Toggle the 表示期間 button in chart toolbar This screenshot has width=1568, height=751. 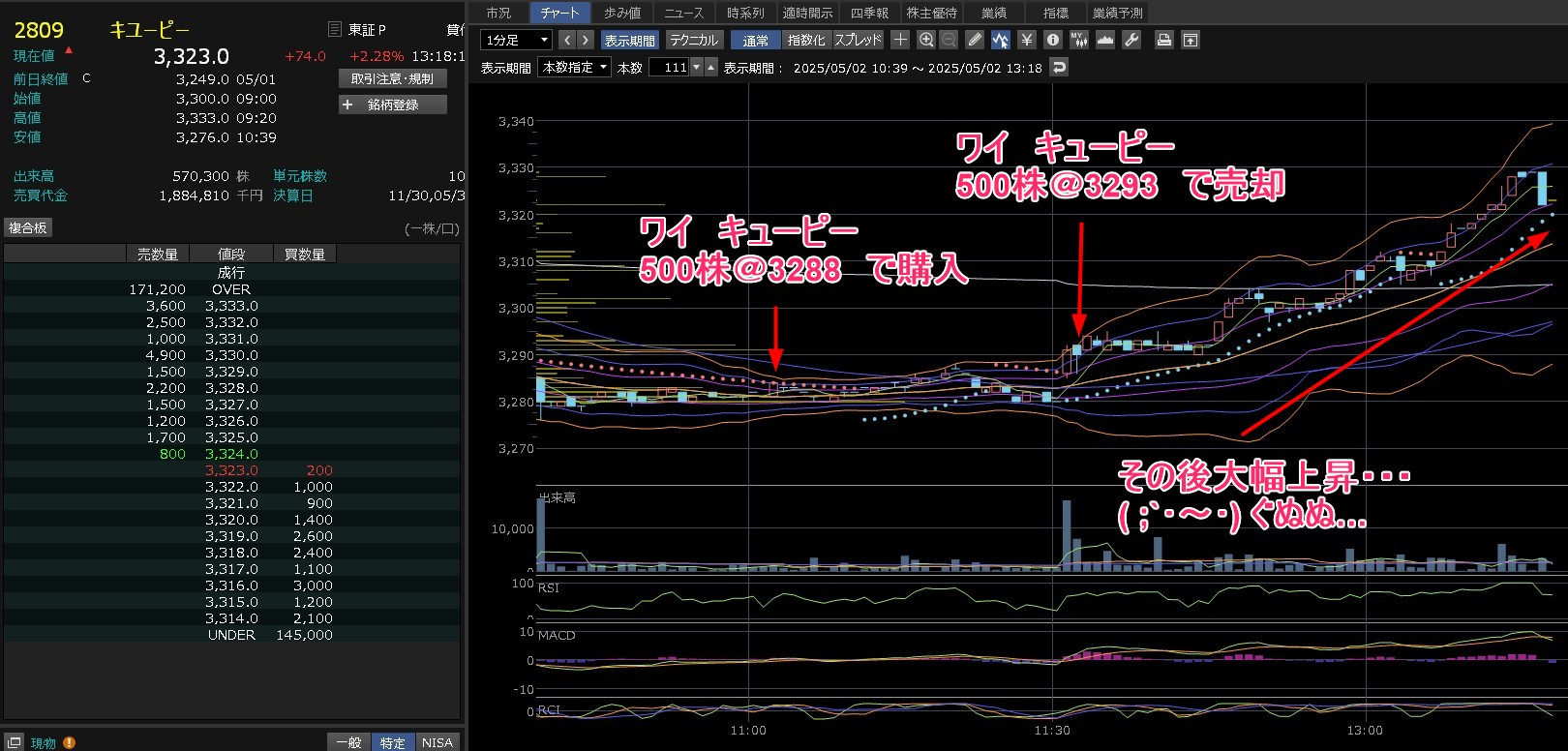pyautogui.click(x=630, y=40)
